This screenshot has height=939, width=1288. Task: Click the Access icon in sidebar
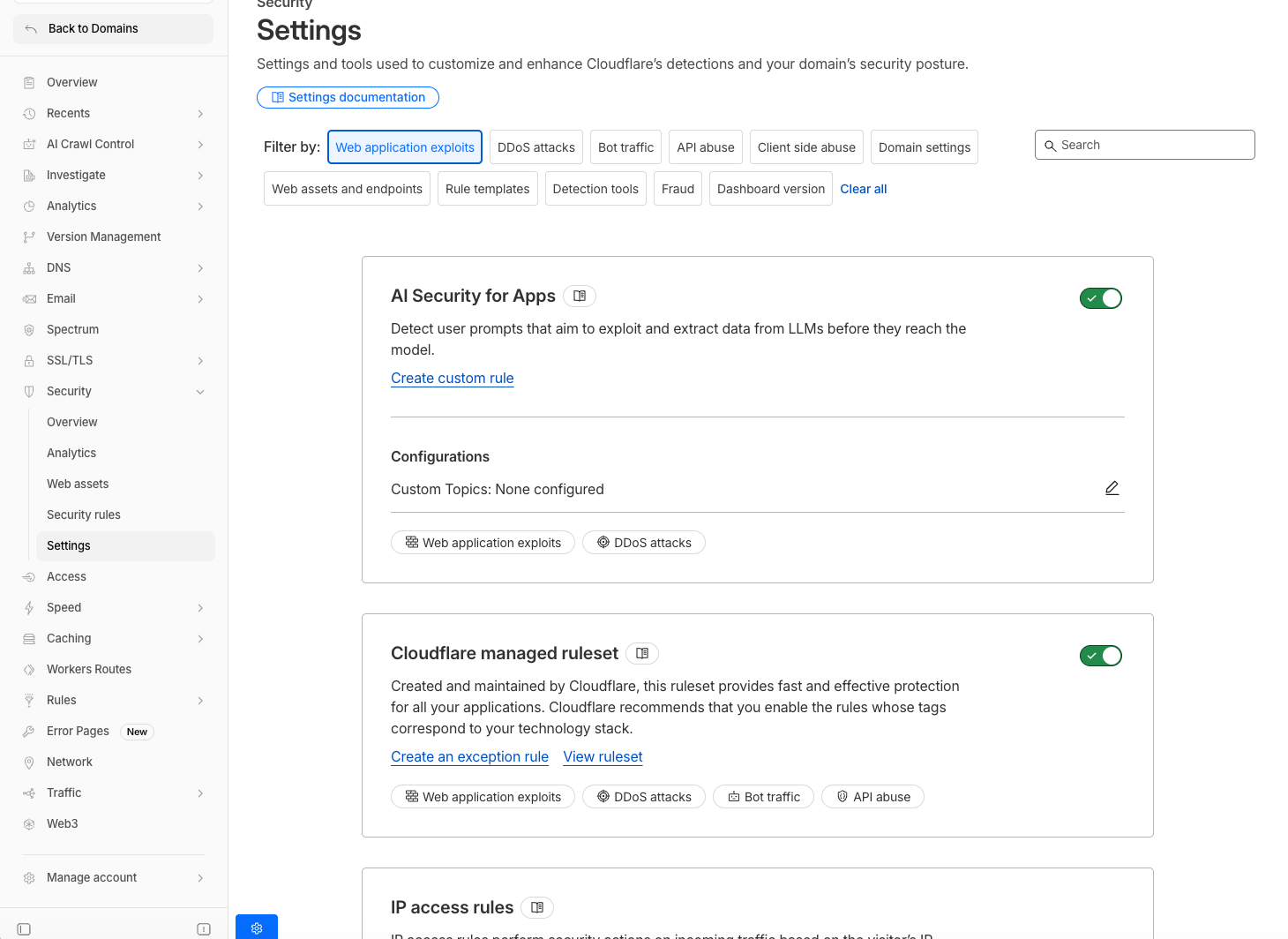(29, 576)
